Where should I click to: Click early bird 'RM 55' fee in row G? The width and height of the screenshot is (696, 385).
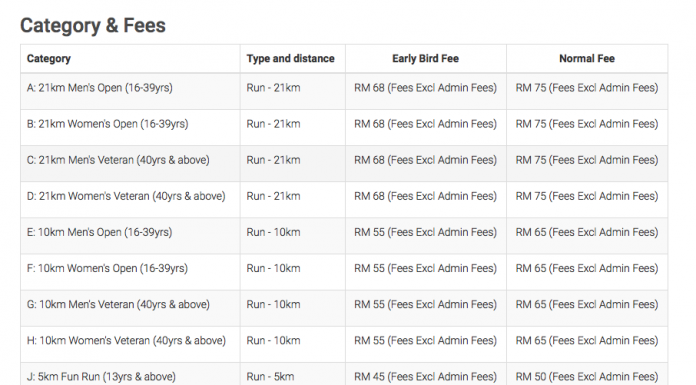point(369,304)
